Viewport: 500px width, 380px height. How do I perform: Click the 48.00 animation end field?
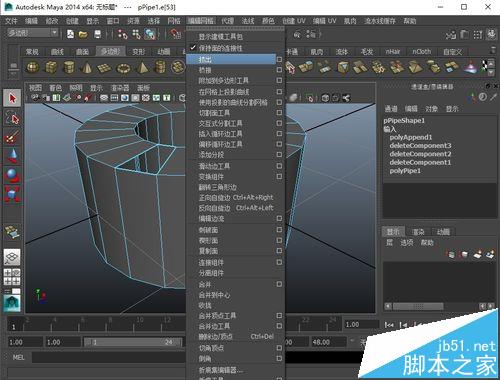(x=328, y=342)
